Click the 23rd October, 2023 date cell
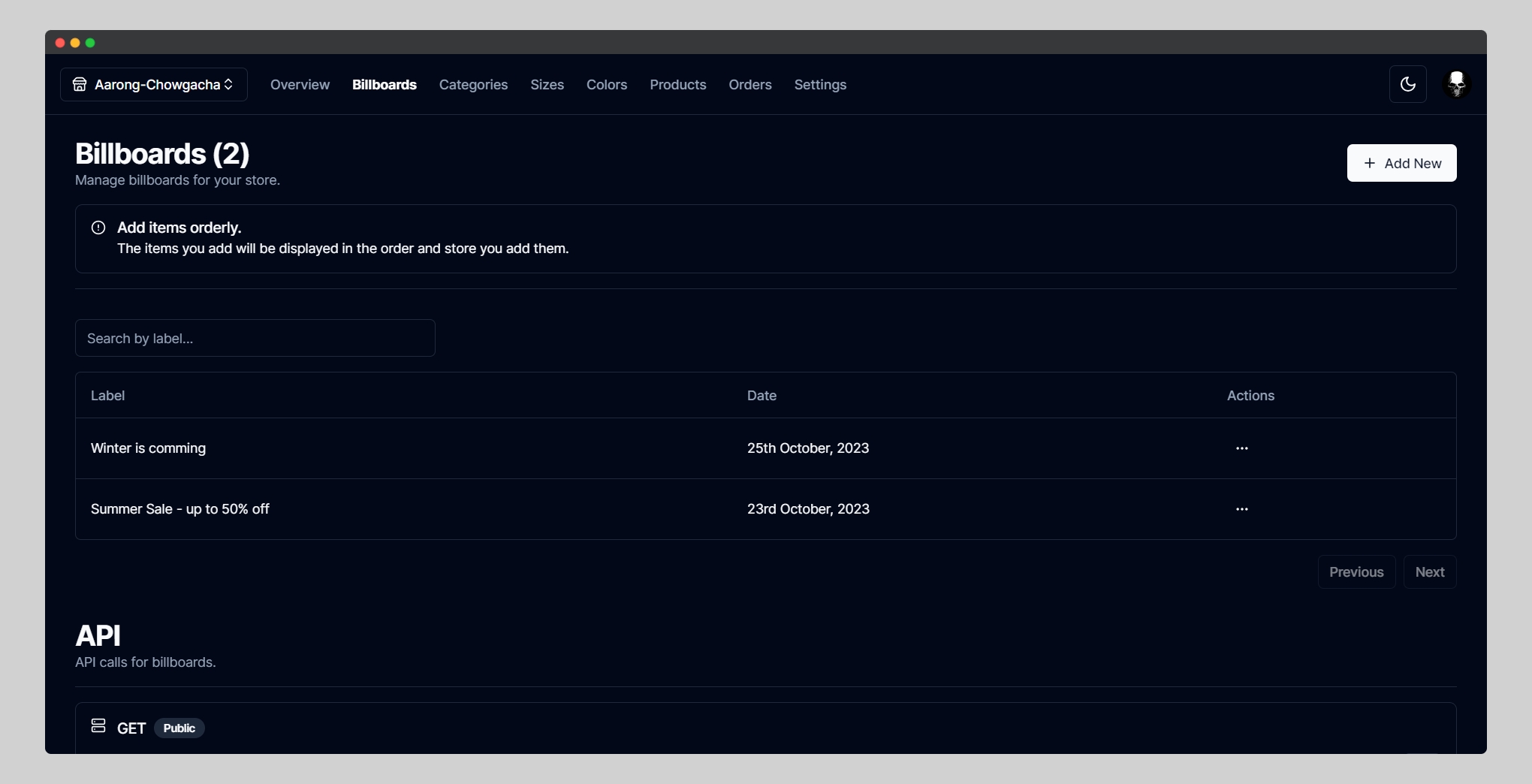Screen dimensions: 1532x784 tap(808, 509)
